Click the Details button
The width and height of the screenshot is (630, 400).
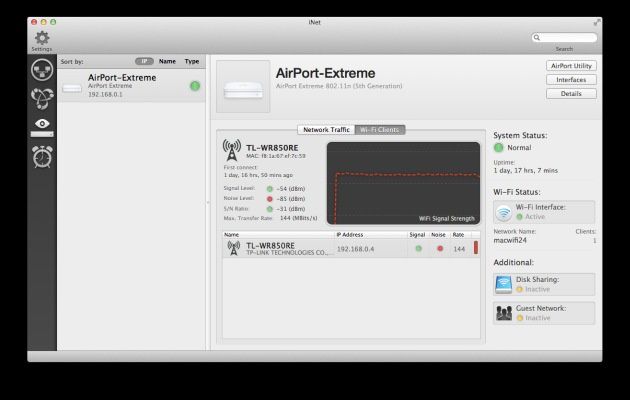click(571, 94)
